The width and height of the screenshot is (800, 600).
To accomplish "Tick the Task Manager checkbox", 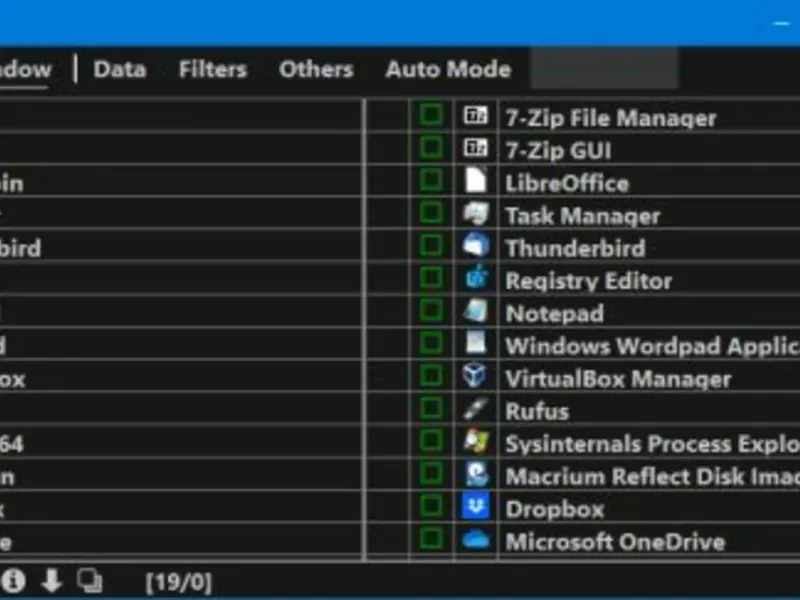I will tap(431, 212).
